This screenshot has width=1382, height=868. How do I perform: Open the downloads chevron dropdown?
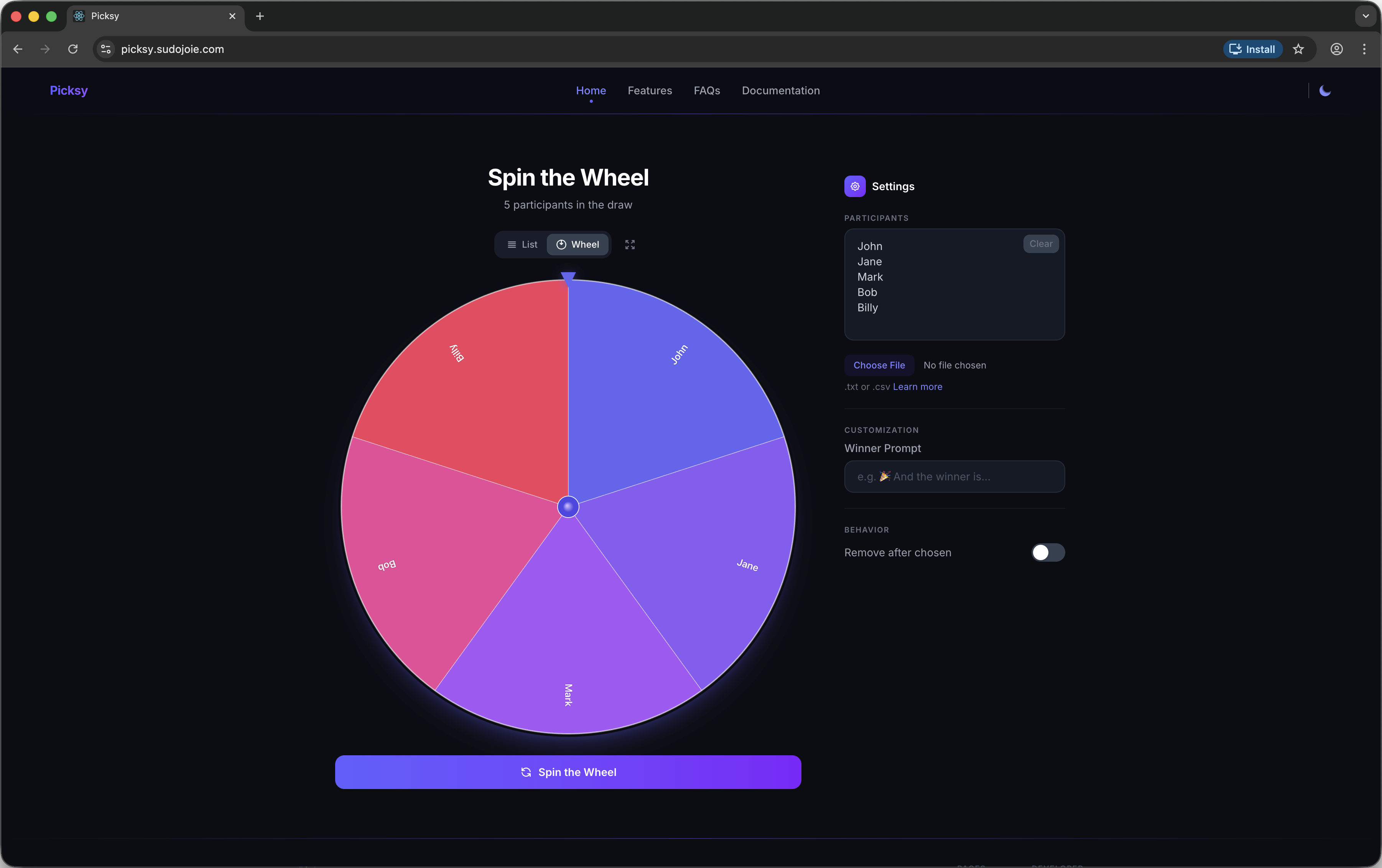[x=1365, y=16]
